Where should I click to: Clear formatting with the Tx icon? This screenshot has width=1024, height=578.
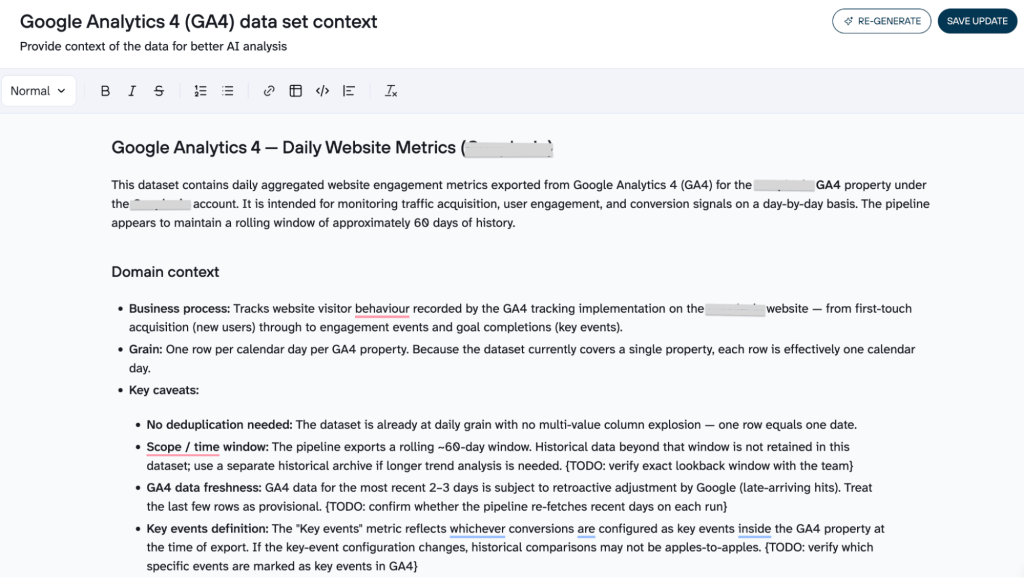click(391, 91)
